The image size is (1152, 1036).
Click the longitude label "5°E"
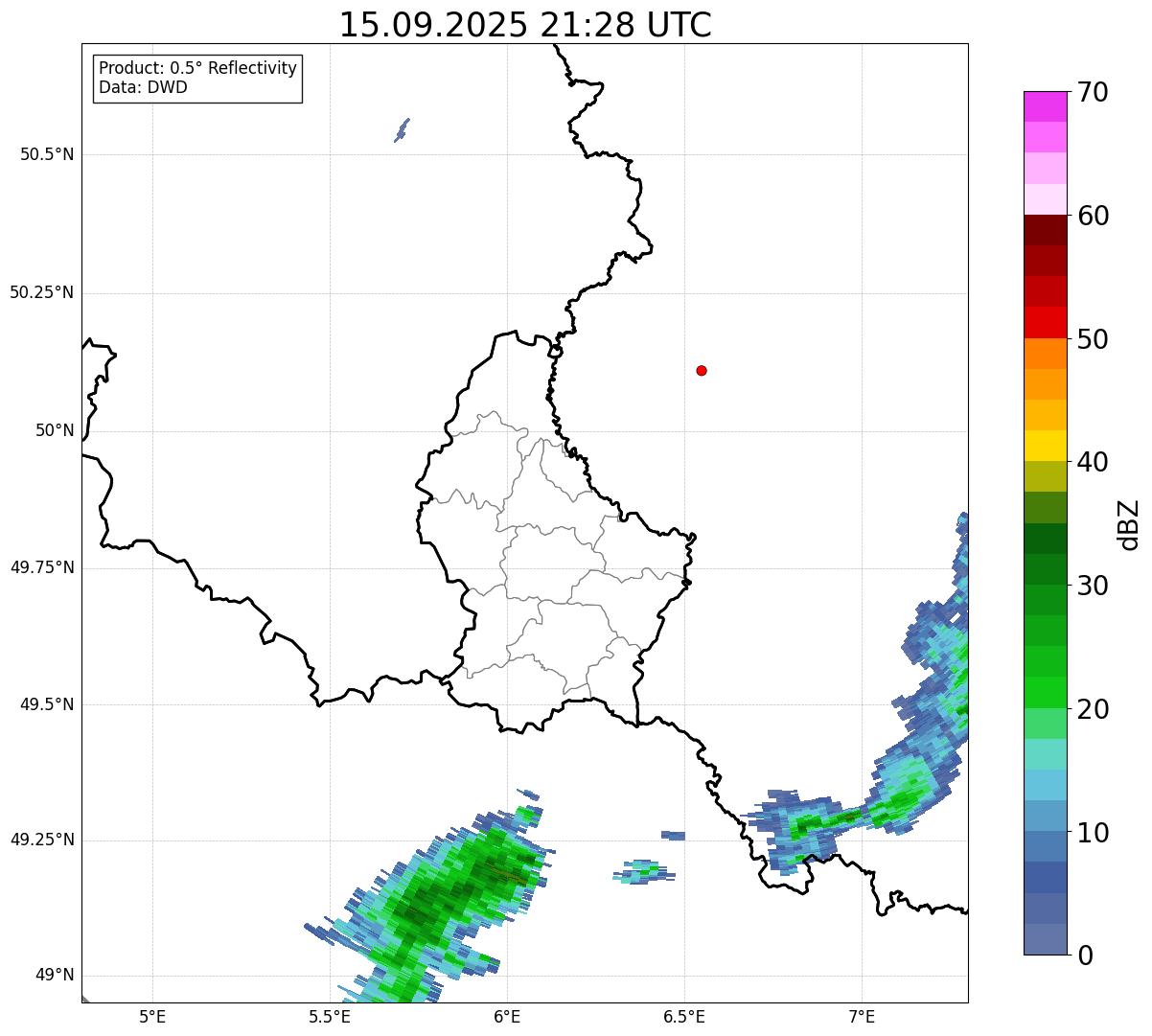tap(152, 1016)
